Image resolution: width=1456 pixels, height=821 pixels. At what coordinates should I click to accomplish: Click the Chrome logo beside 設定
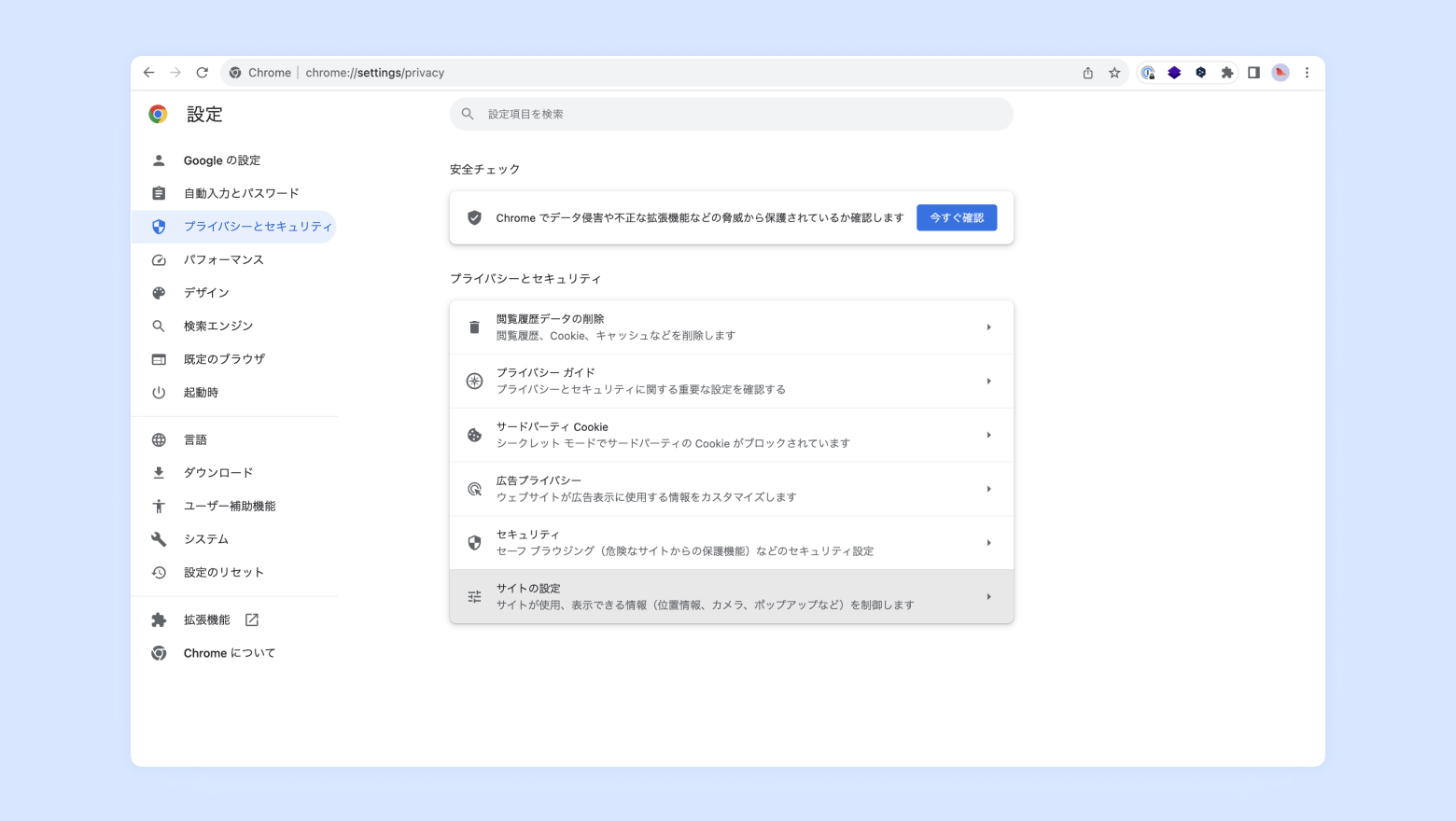click(158, 114)
